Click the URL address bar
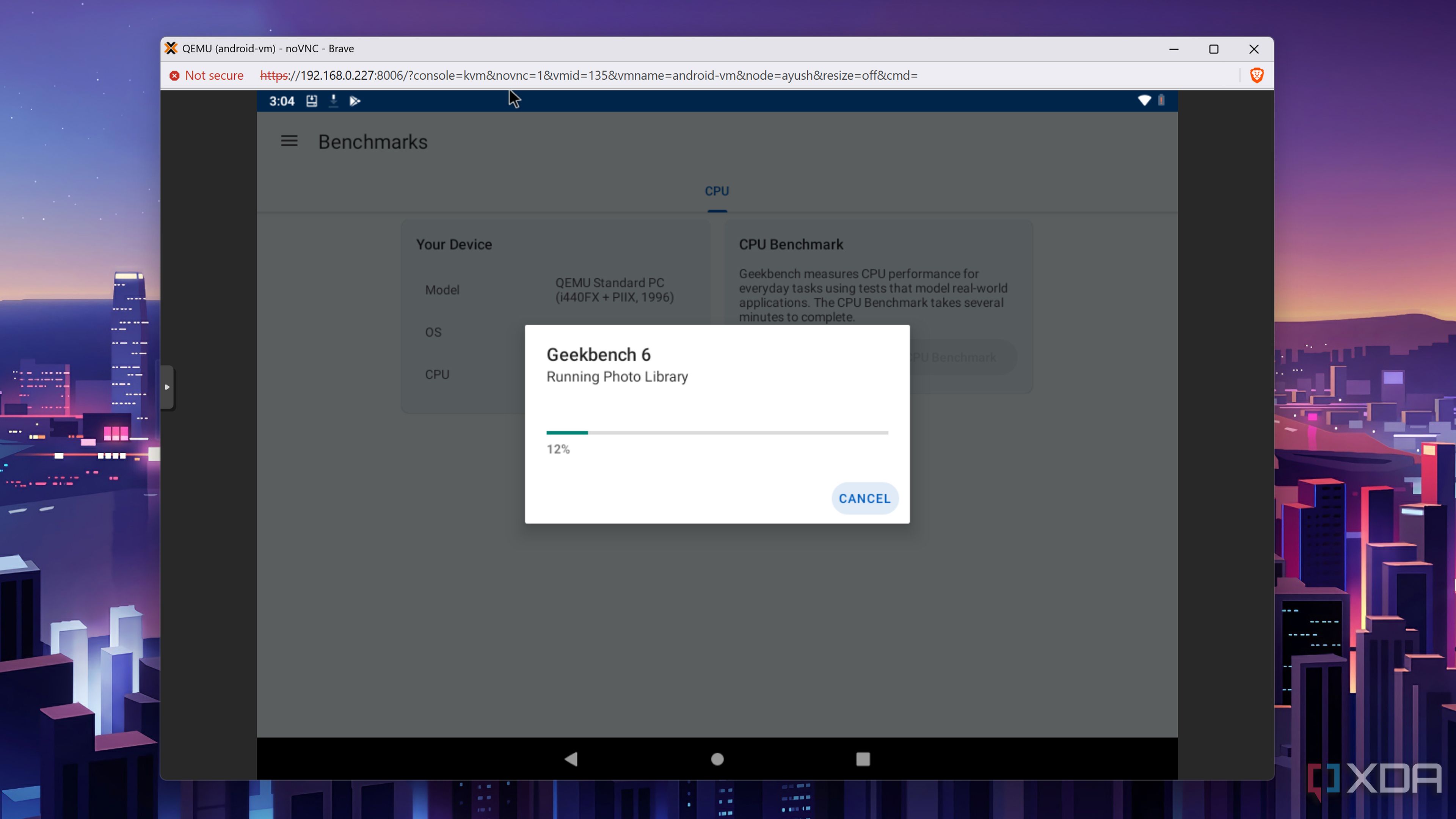This screenshot has width=1456, height=819. pyautogui.click(x=588, y=75)
